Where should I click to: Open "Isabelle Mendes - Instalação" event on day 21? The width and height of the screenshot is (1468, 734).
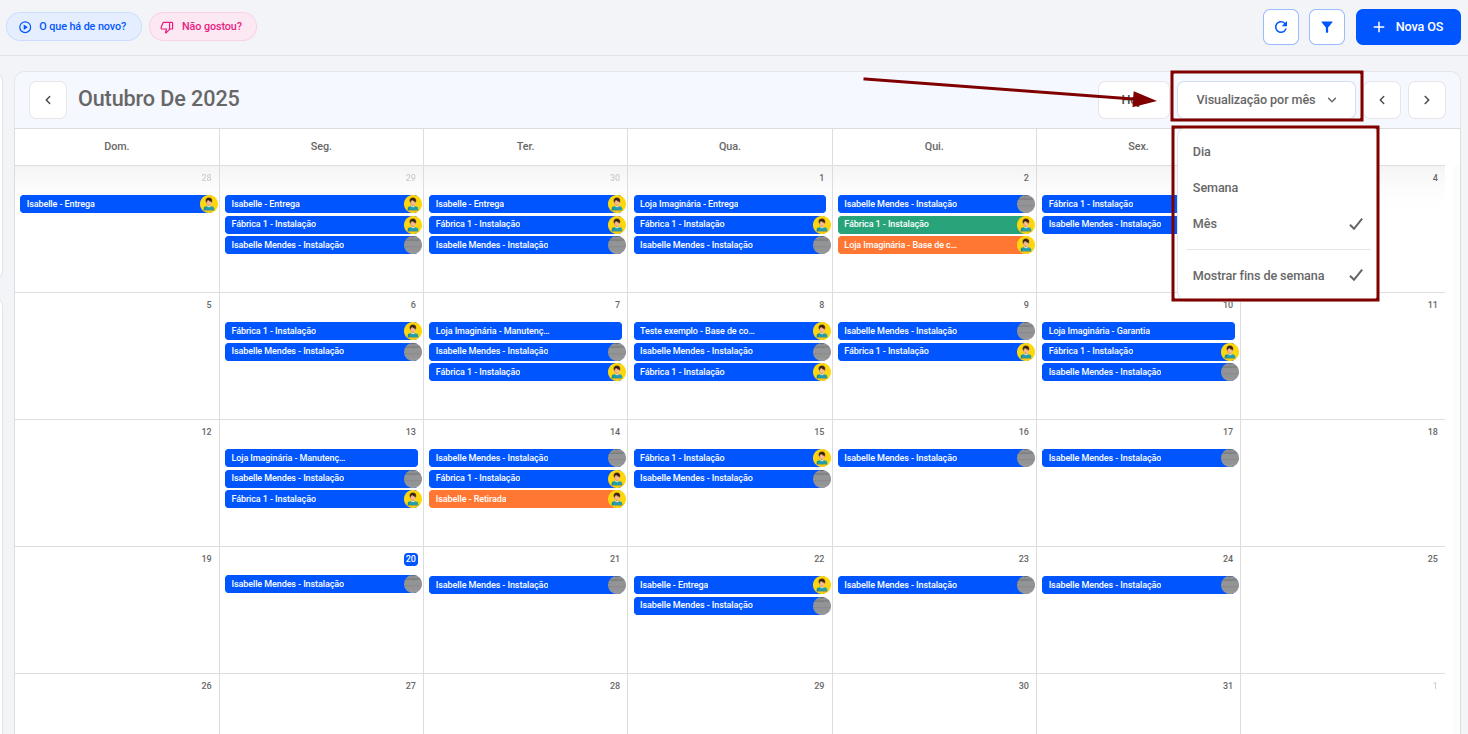click(x=527, y=585)
